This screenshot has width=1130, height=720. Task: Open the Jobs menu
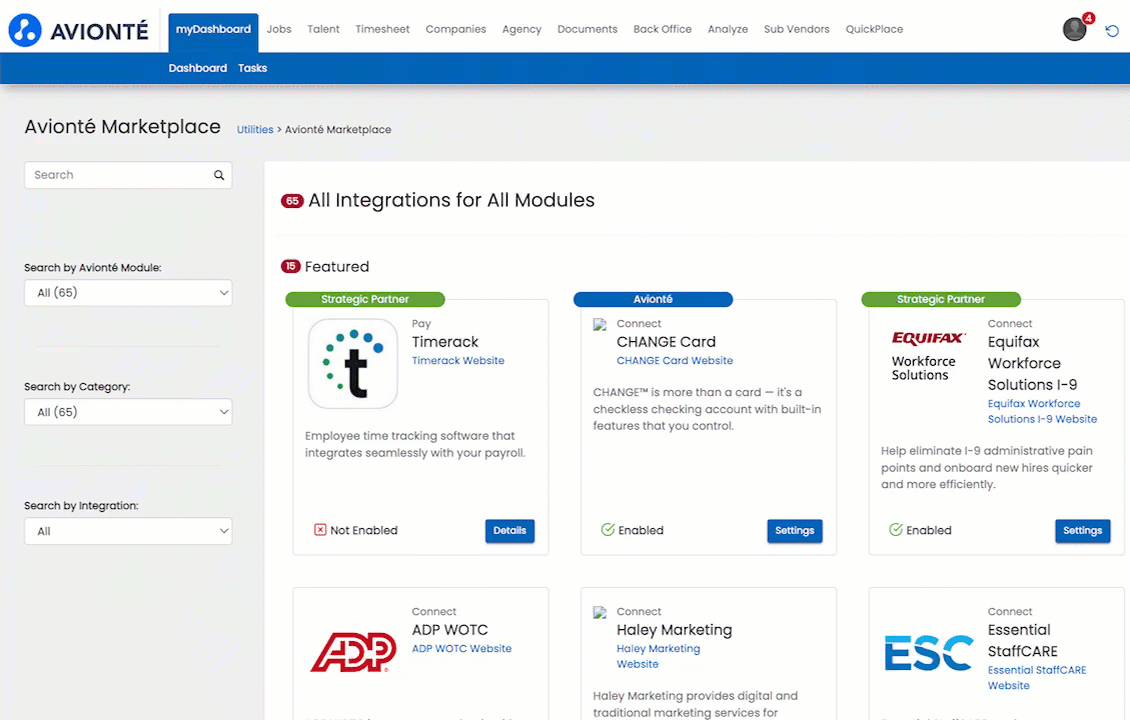[279, 30]
